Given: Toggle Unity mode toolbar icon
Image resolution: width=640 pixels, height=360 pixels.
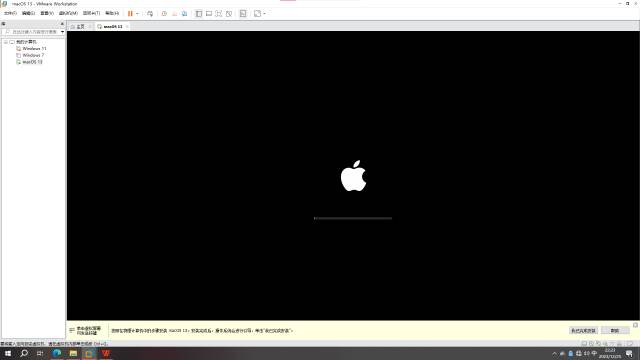Looking at the screenshot, I should click(x=229, y=13).
